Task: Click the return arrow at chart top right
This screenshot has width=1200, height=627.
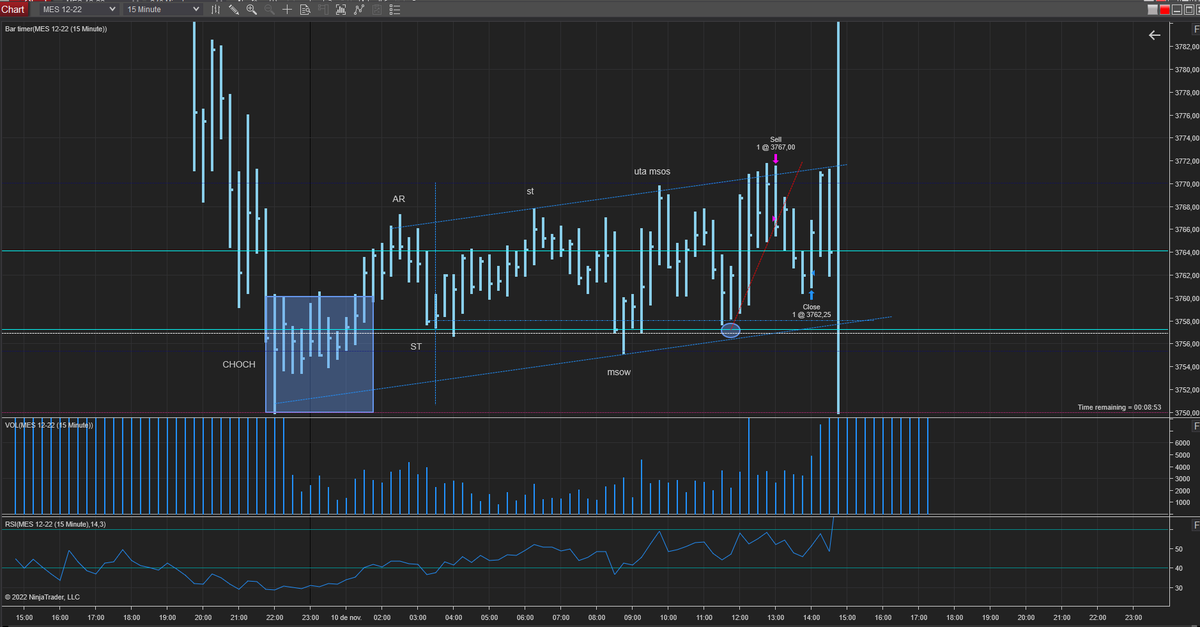Action: tap(1154, 35)
